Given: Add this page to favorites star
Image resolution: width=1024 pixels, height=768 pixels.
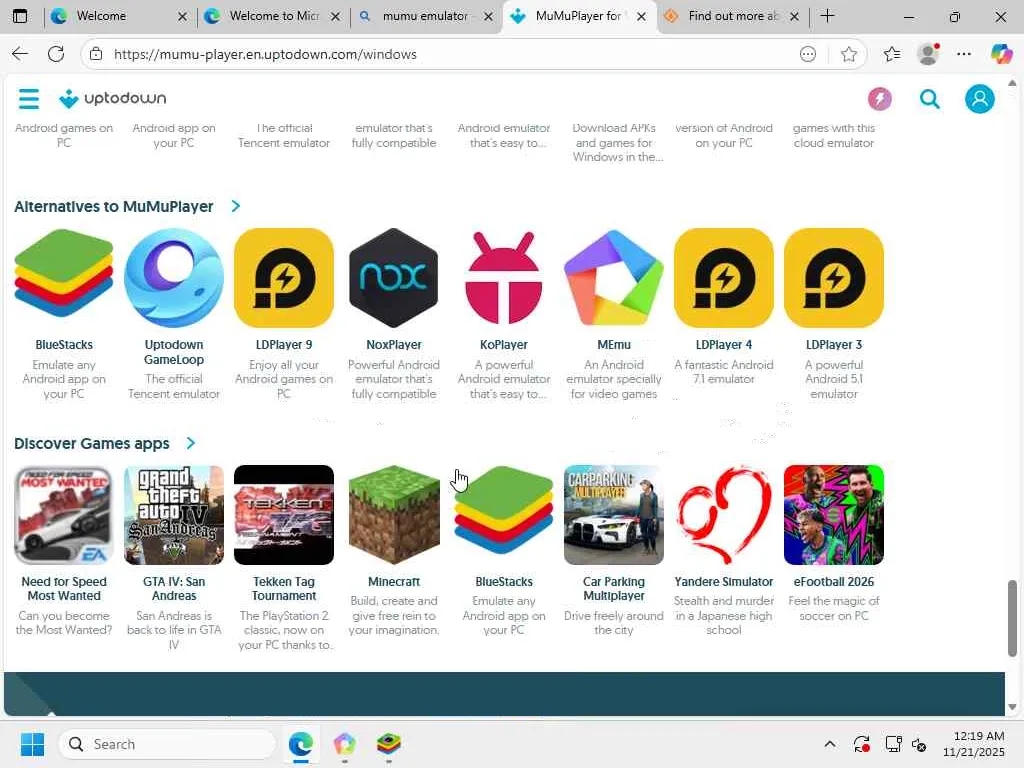Looking at the screenshot, I should click(848, 54).
